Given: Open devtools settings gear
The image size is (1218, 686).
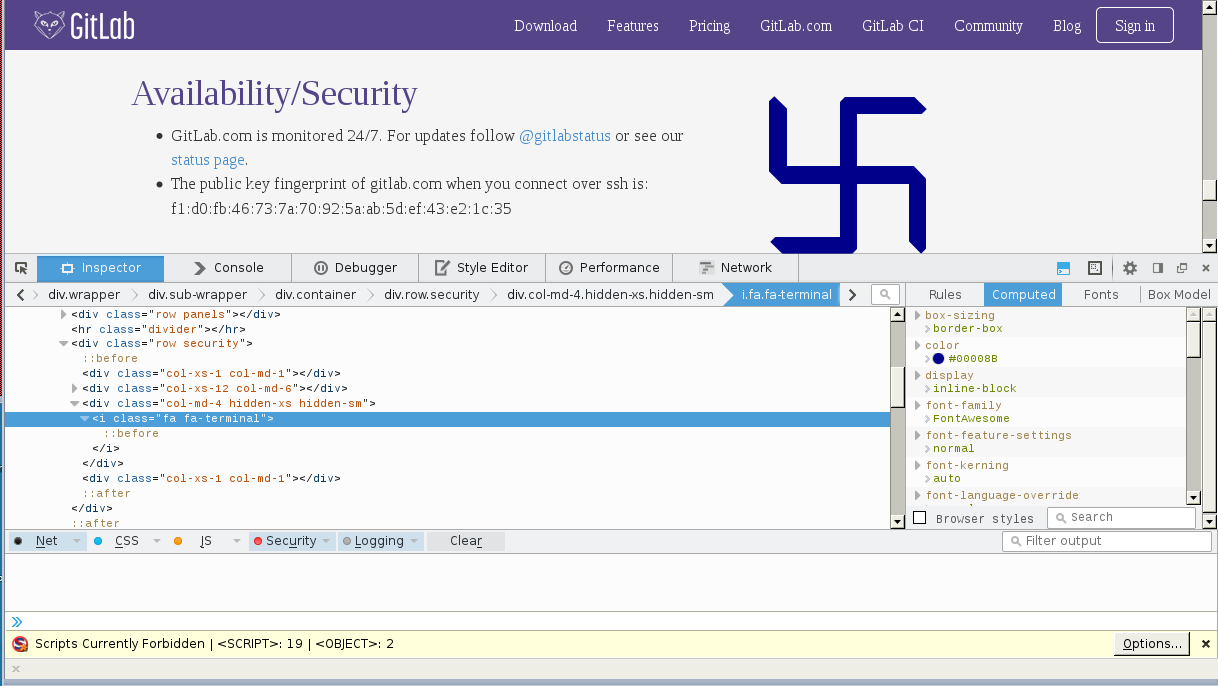Looking at the screenshot, I should tap(1130, 268).
